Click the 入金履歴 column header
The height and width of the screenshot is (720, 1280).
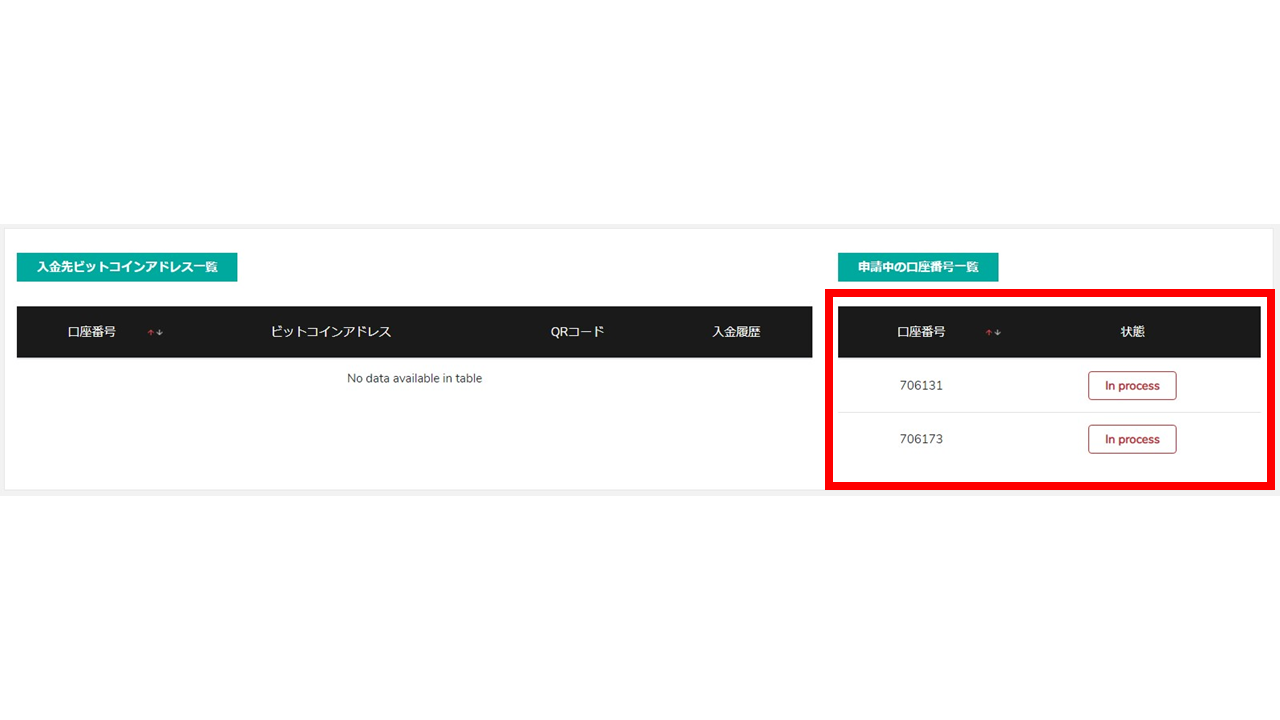pyautogui.click(x=736, y=332)
